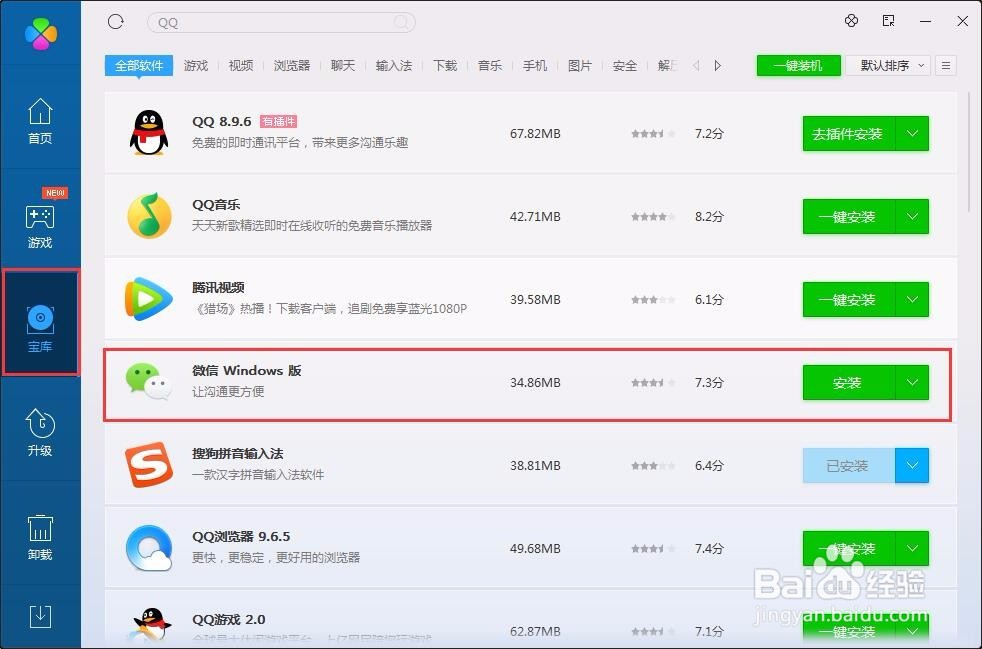Click the 腾讯视频 app icon

coord(148,299)
